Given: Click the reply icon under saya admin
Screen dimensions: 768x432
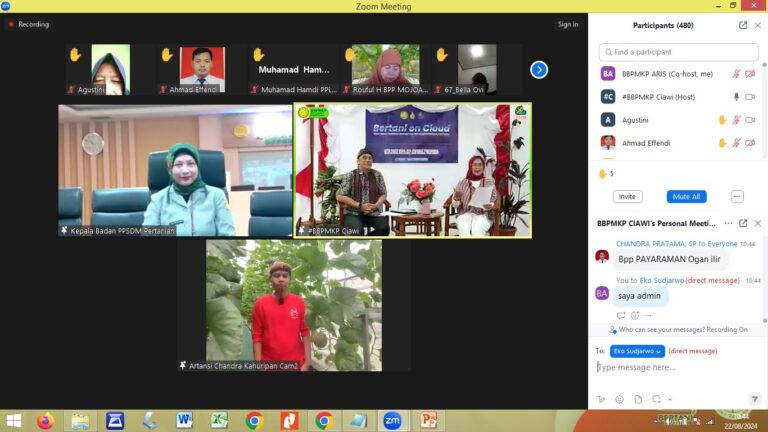Looking at the screenshot, I should pyautogui.click(x=621, y=315).
